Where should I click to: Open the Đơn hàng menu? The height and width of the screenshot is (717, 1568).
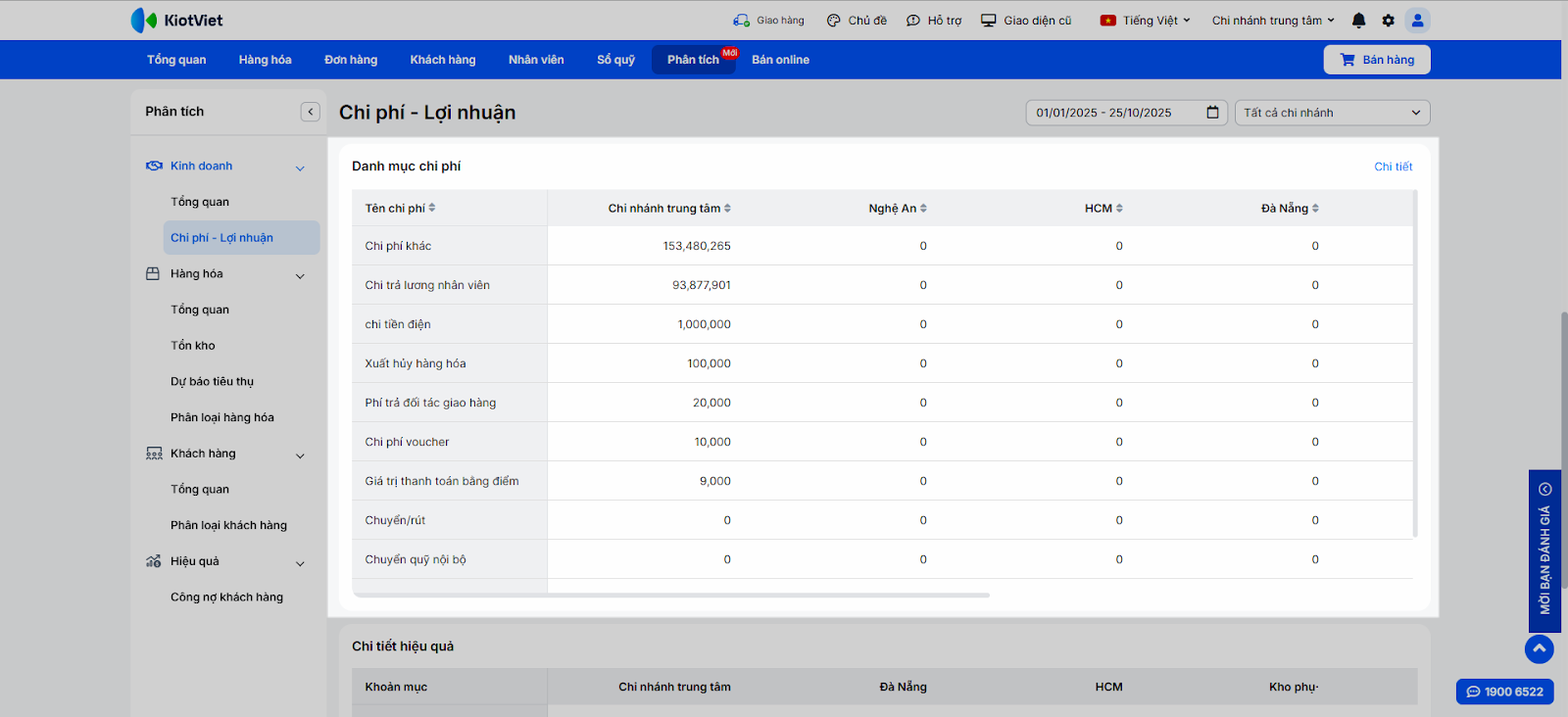351,60
